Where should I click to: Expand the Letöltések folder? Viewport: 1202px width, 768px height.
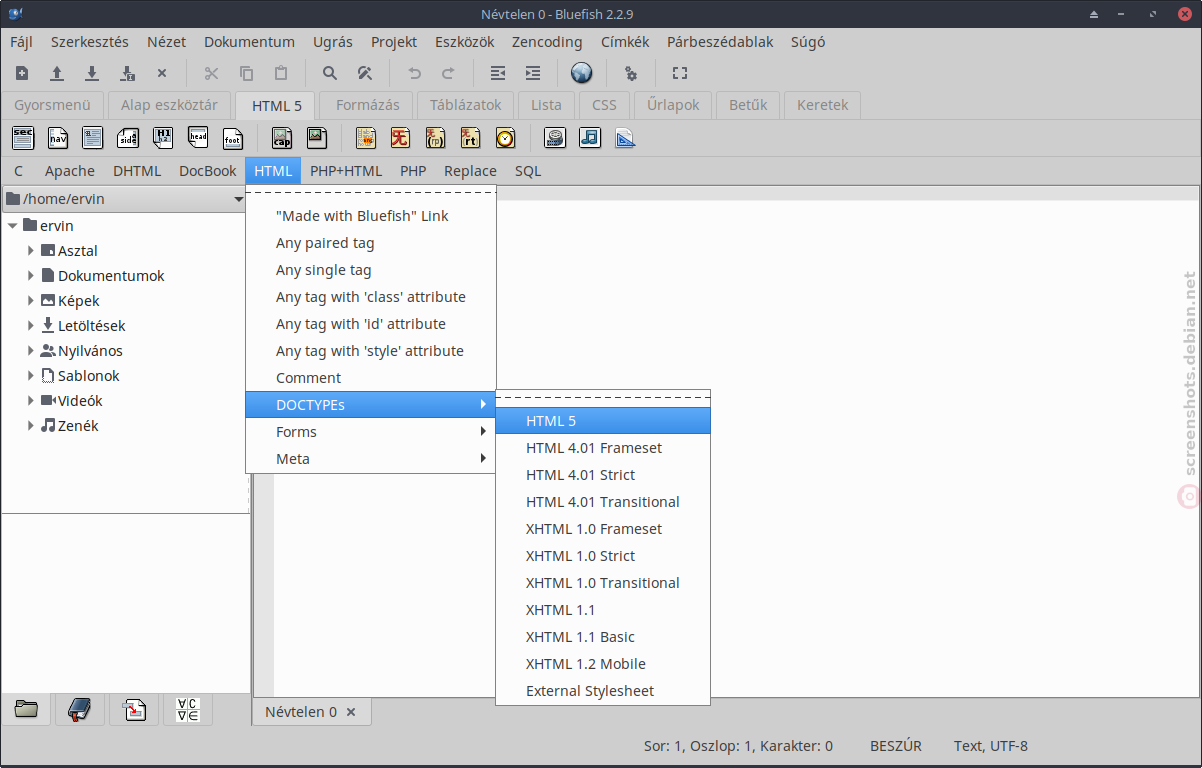point(31,326)
